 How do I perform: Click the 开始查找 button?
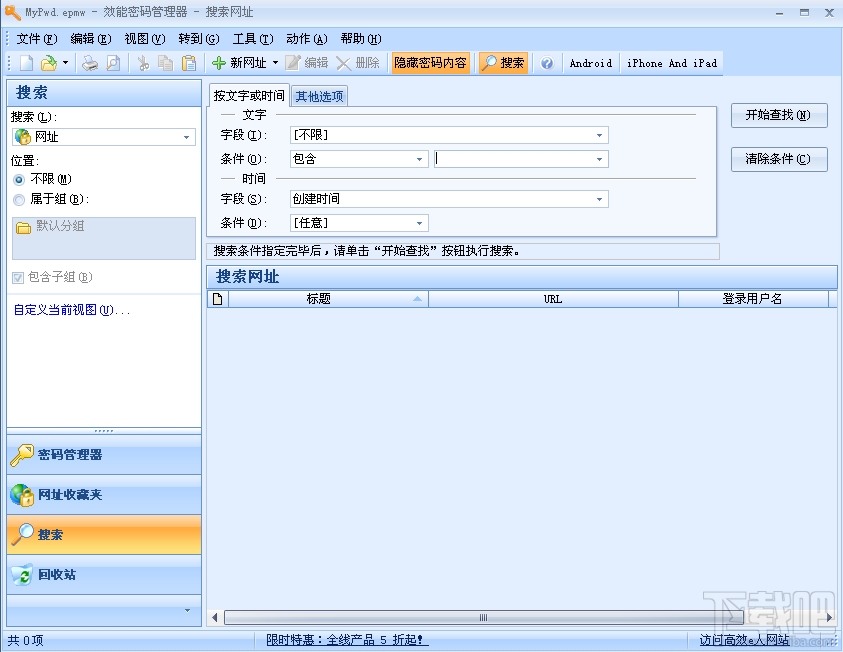(778, 116)
